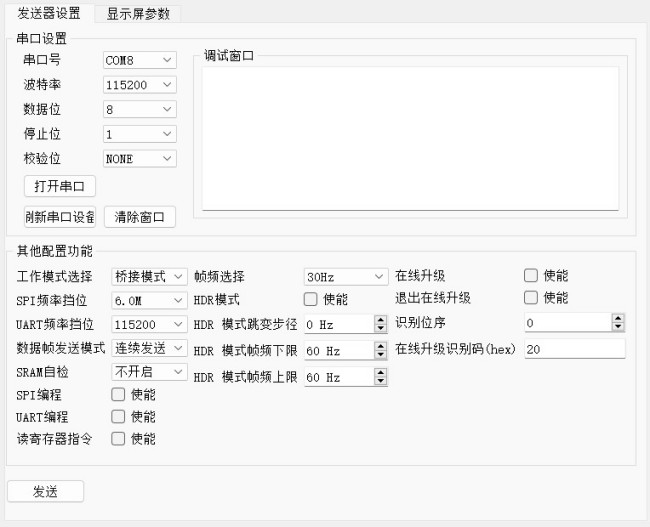Click the 发送 button
Image resolution: width=650 pixels, height=527 pixels.
coord(45,491)
